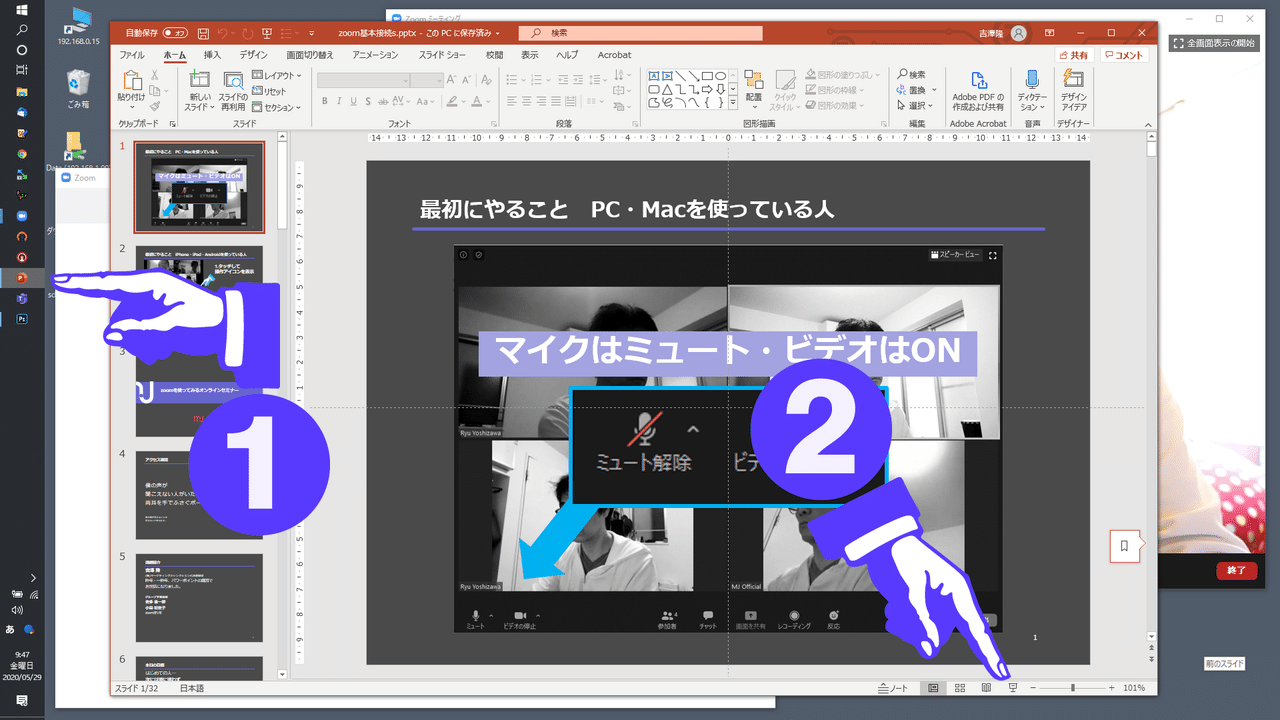Open the font name combo box

point(363,80)
